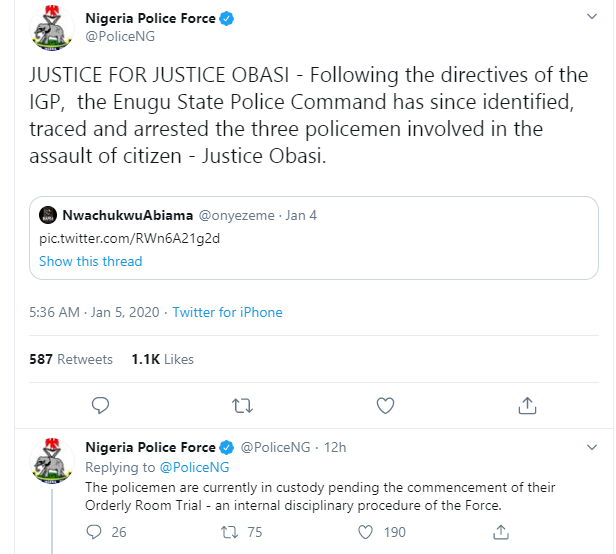Click the @PoliceNG handle under main name
The height and width of the screenshot is (554, 616).
tap(120, 36)
